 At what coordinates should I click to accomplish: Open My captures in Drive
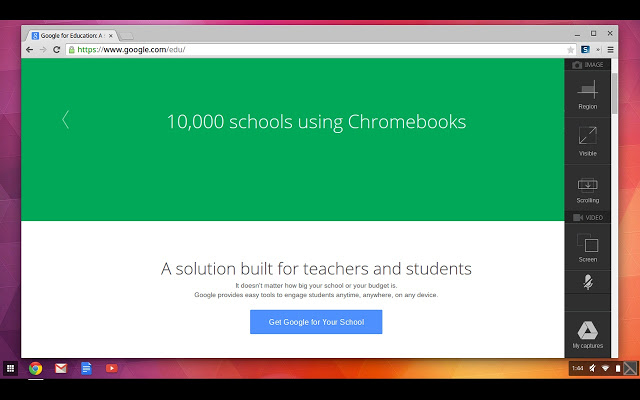(587, 335)
